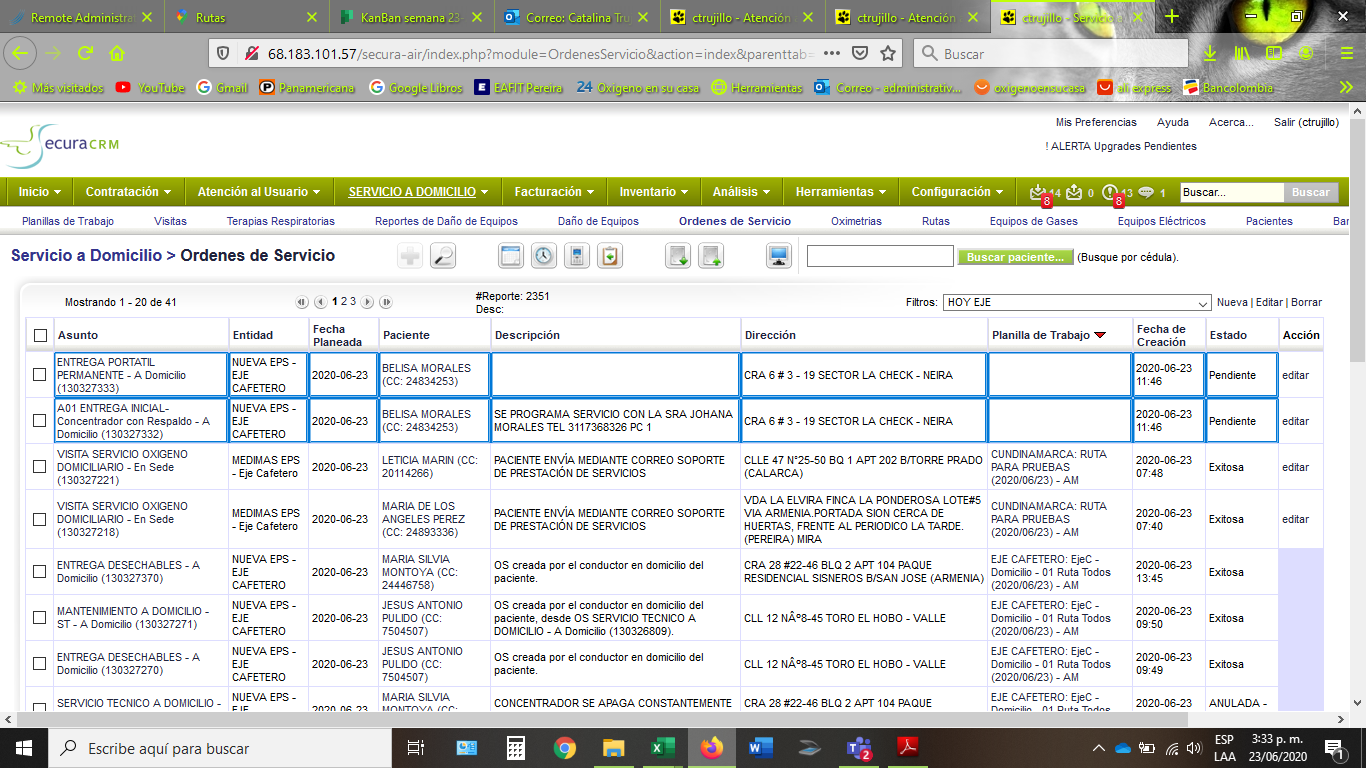The width and height of the screenshot is (1366, 768).
Task: Open the Terapias Respiratorias submenu tab
Action: point(281,221)
